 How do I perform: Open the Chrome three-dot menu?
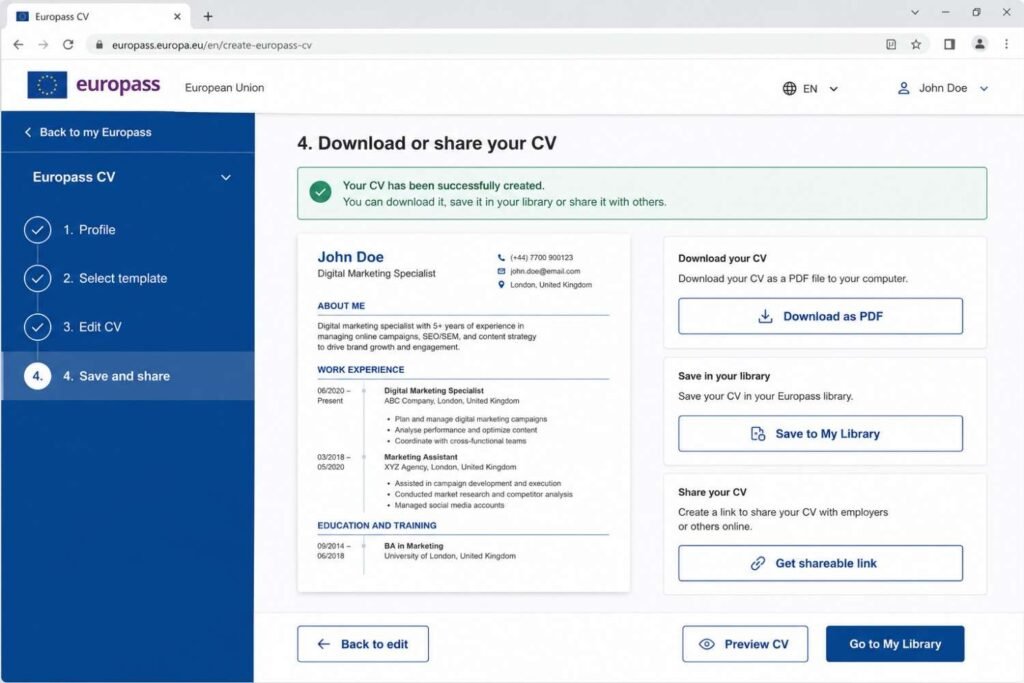1006,44
